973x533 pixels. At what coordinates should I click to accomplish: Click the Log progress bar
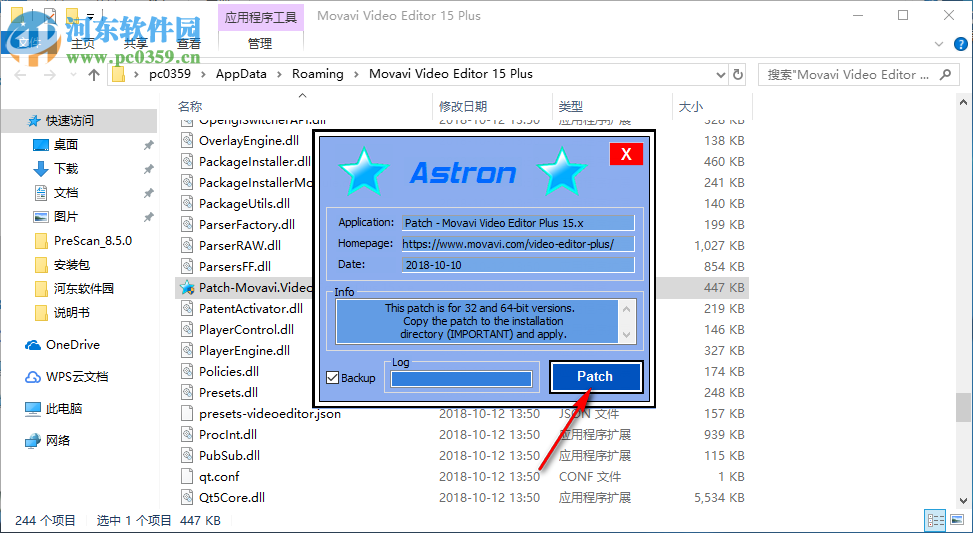[462, 378]
